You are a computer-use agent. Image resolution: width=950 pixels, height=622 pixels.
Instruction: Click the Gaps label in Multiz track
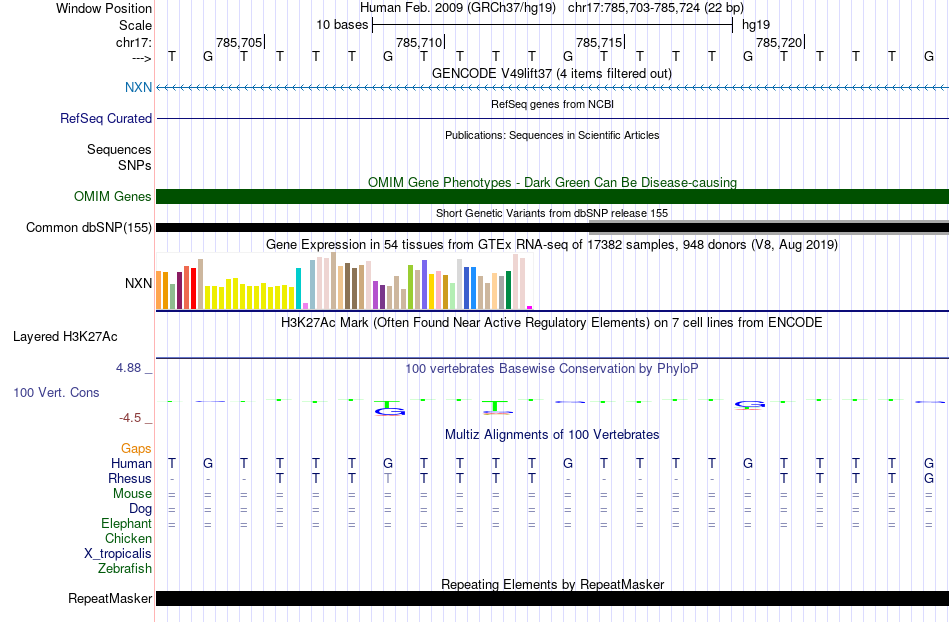click(136, 448)
